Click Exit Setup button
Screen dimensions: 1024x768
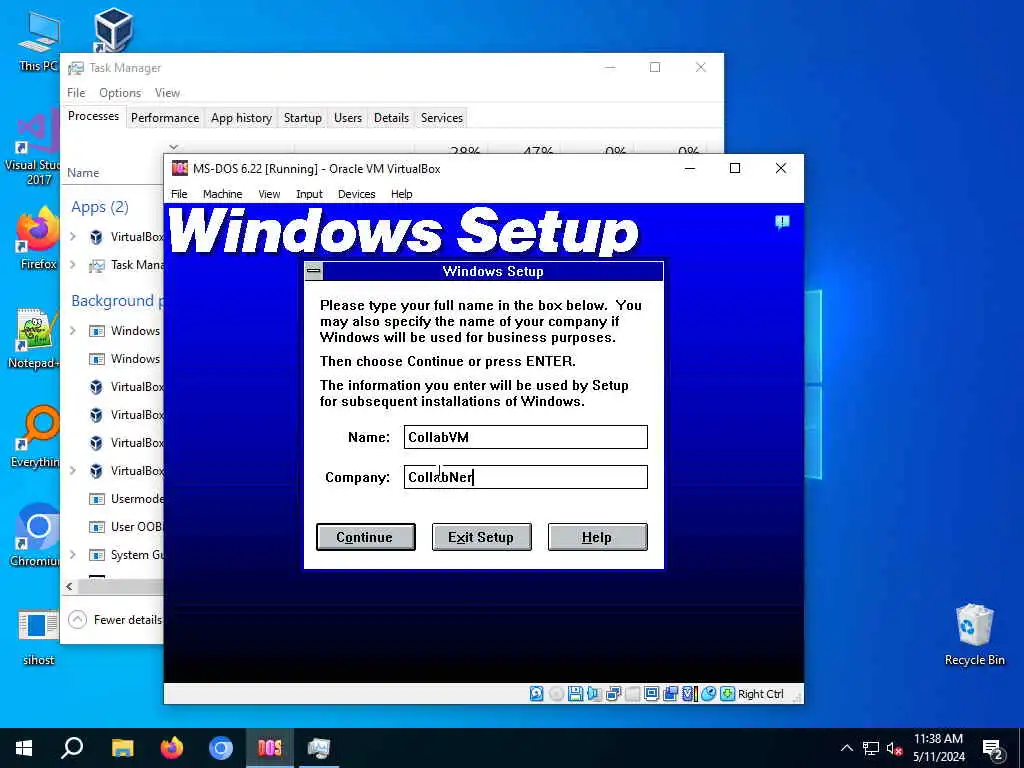pos(481,537)
